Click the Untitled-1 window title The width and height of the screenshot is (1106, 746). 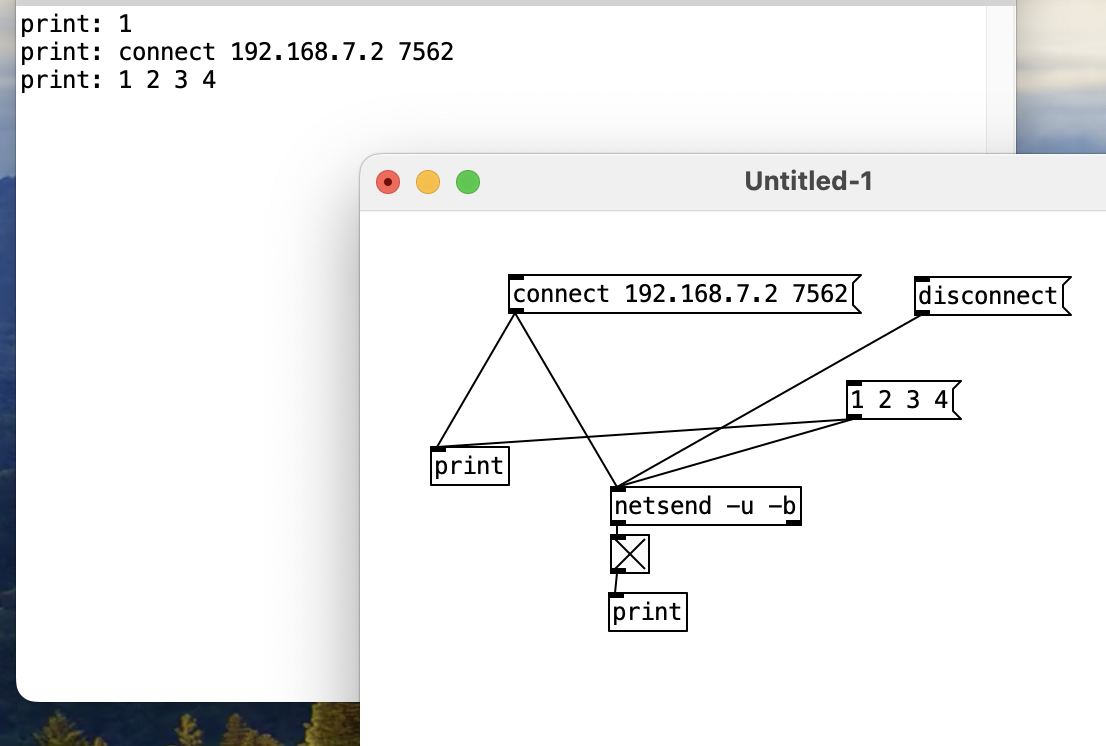coord(808,181)
